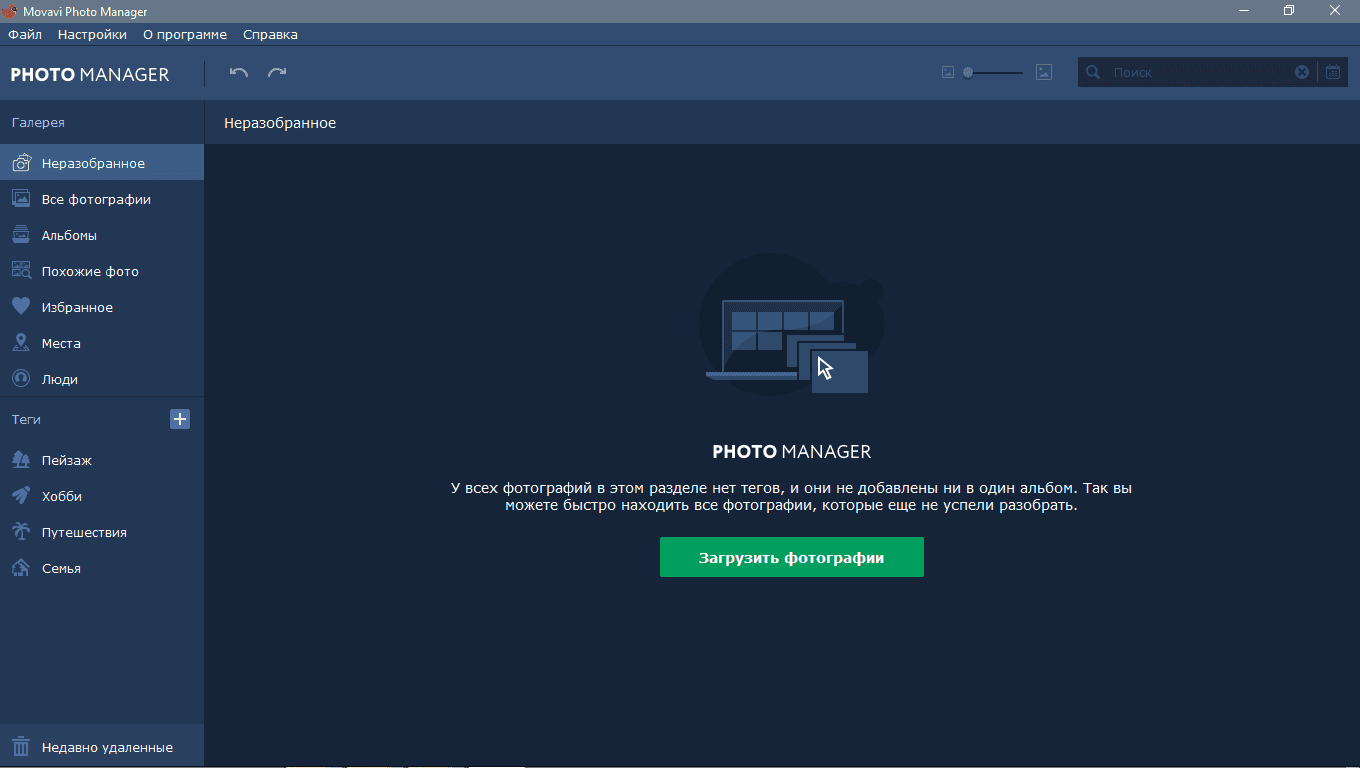Click the Все фотографии sidebar icon
Screen dimensions: 1360x768
(21, 199)
